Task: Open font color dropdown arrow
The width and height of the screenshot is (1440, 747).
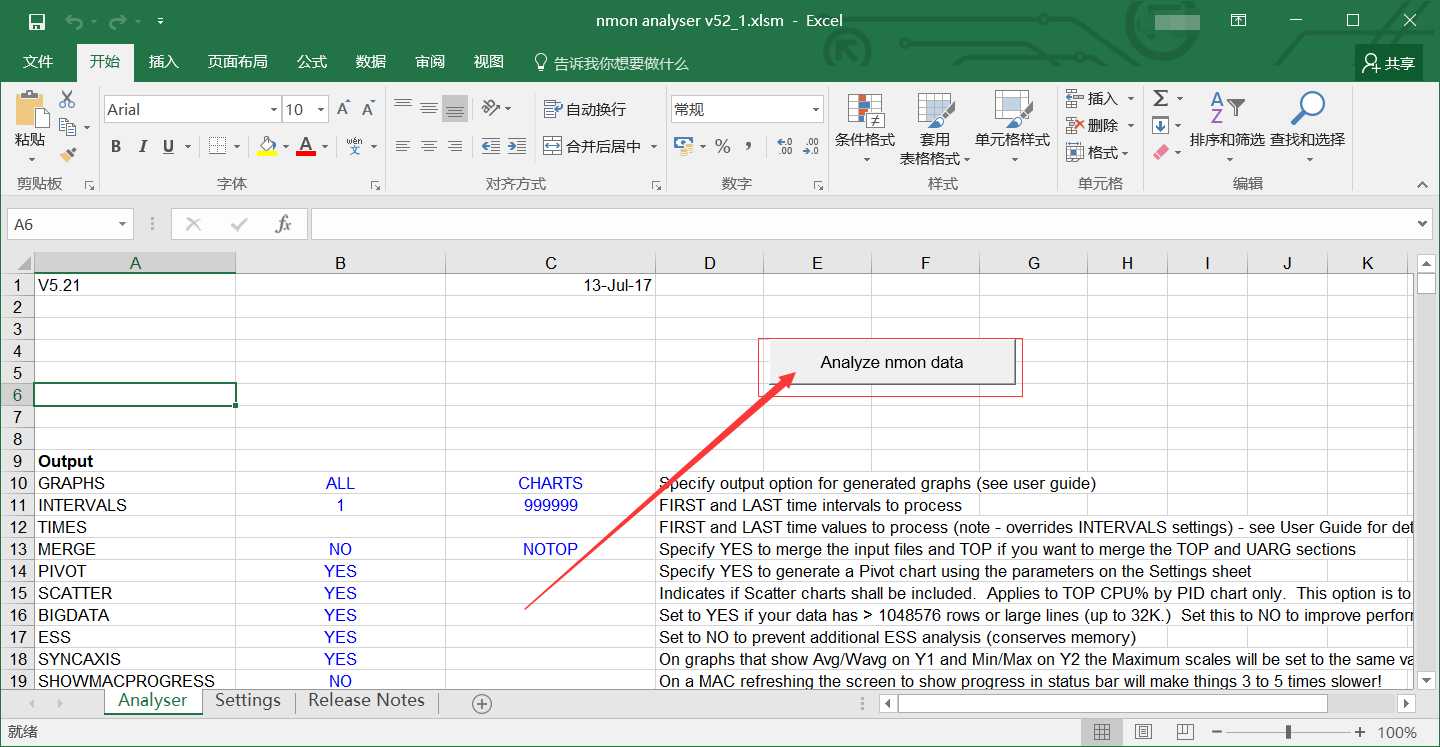Action: coord(325,146)
